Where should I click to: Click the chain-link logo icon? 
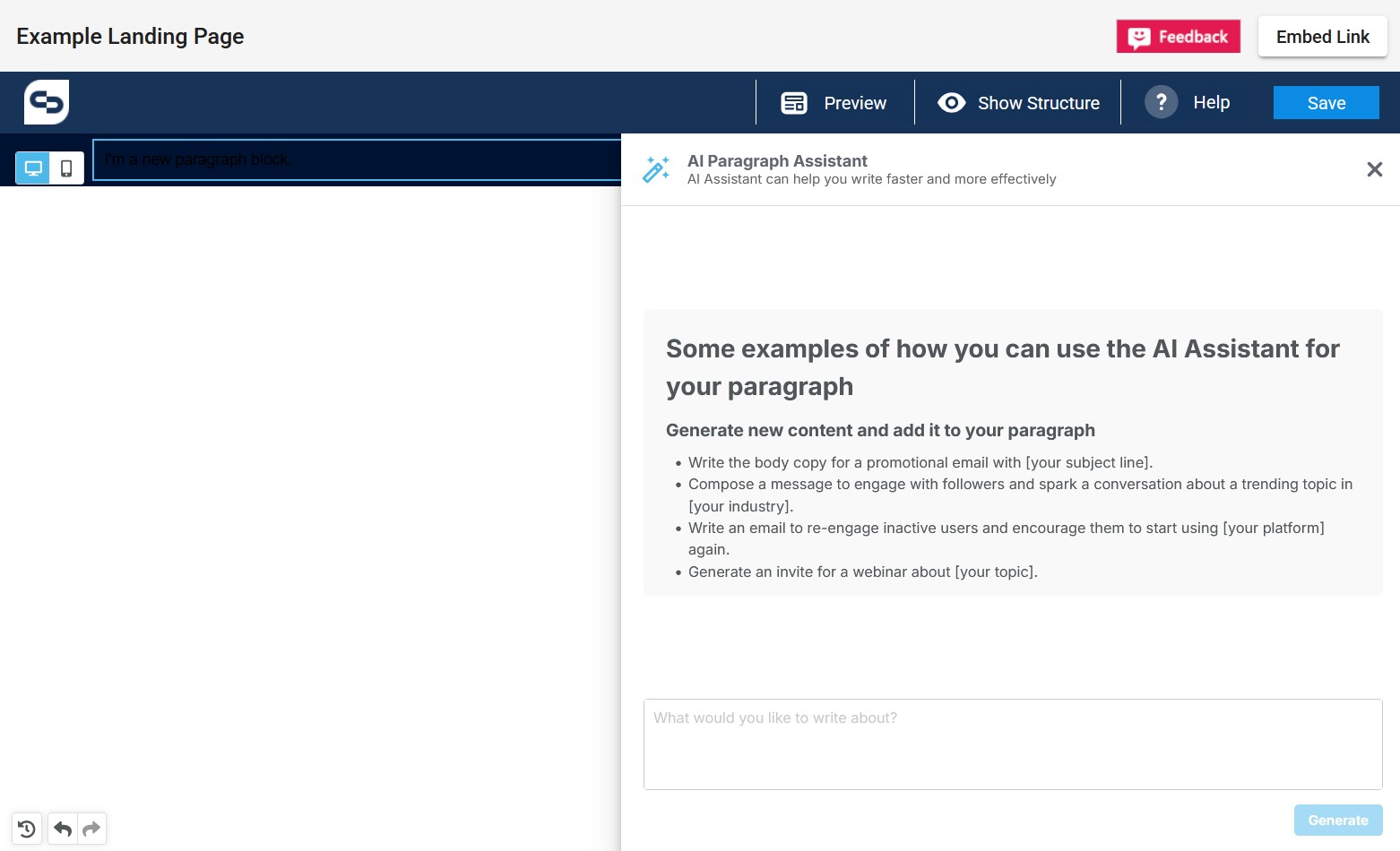point(47,102)
